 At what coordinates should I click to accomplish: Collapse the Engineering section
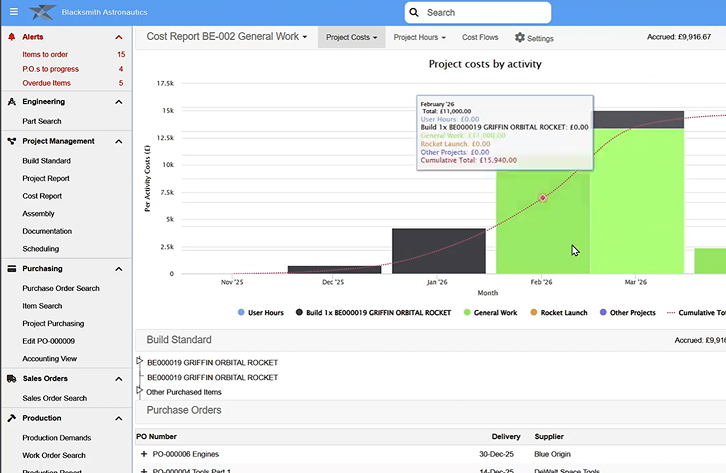coord(119,102)
